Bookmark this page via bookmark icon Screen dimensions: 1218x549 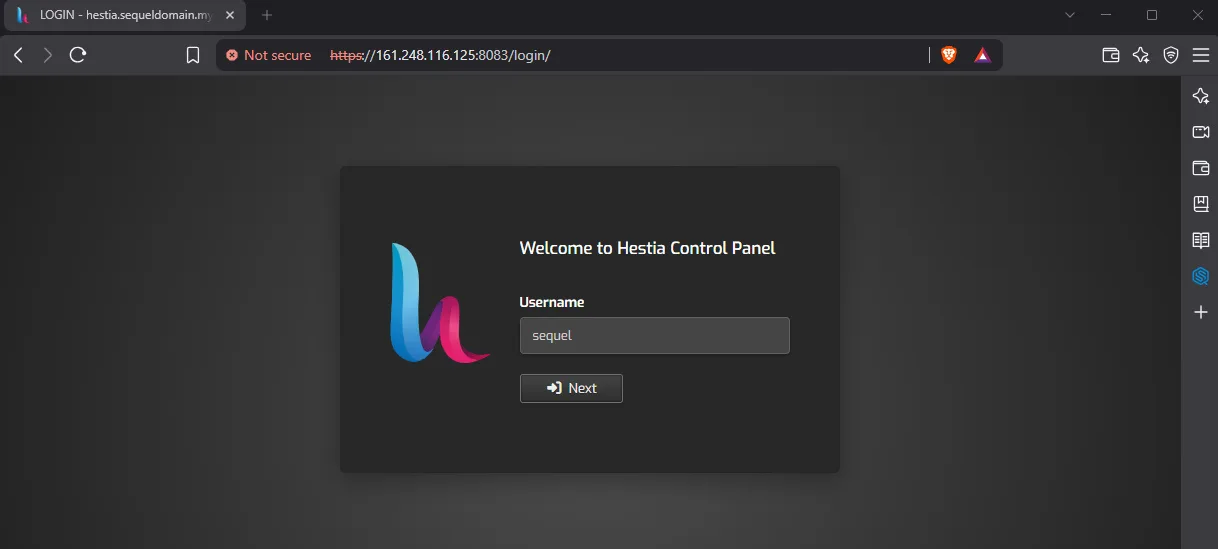(193, 55)
